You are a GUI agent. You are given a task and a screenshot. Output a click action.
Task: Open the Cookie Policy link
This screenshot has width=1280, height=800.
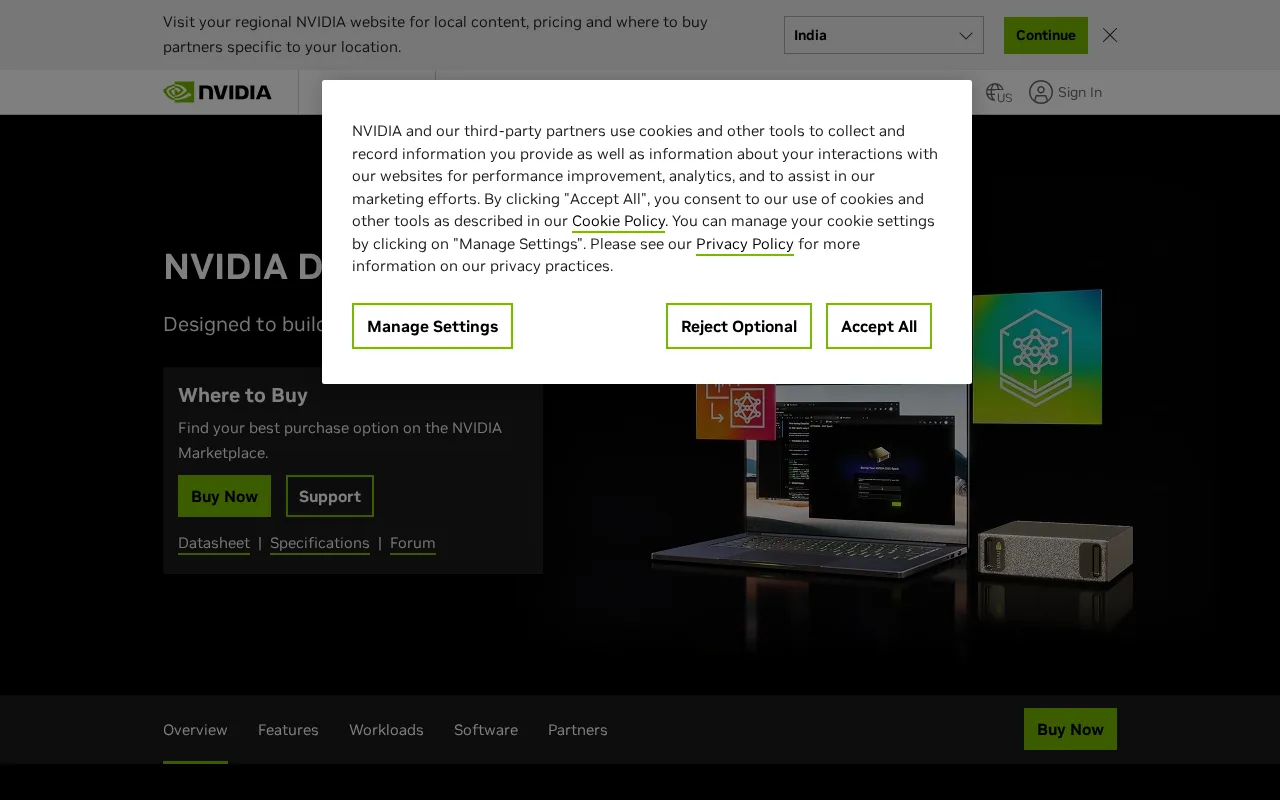pos(618,221)
